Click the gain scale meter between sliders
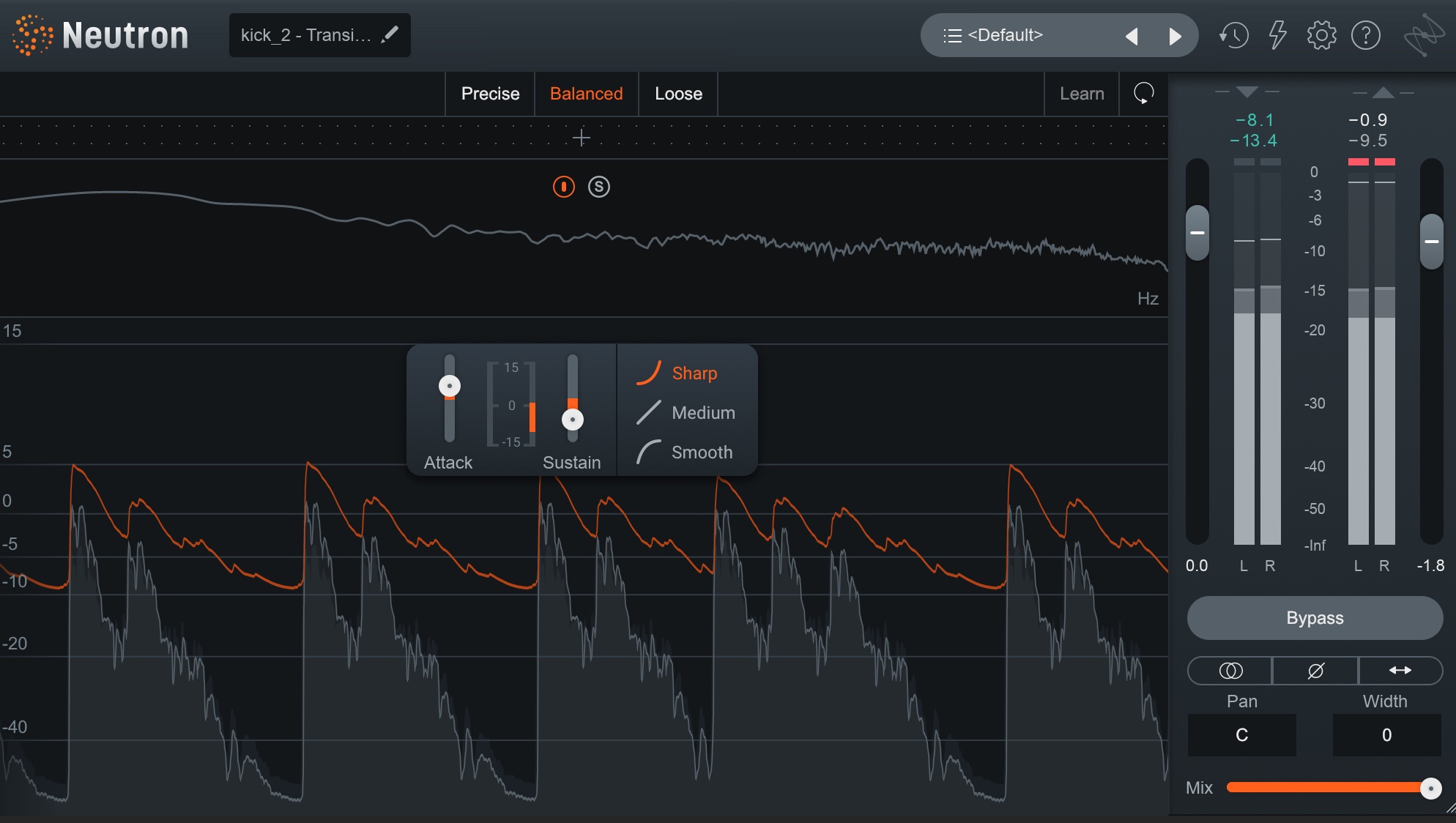 tap(511, 404)
